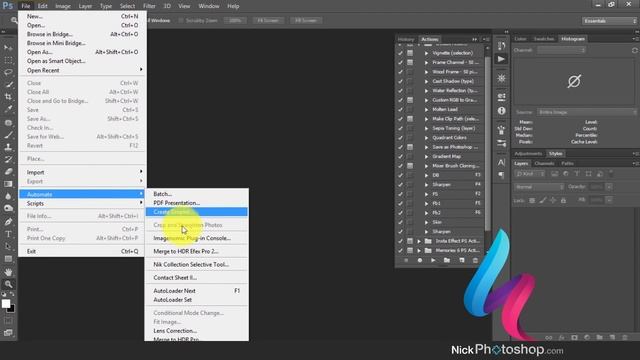This screenshot has height=360, width=640.
Task: Click the lock all layer icon
Action: (x=563, y=200)
